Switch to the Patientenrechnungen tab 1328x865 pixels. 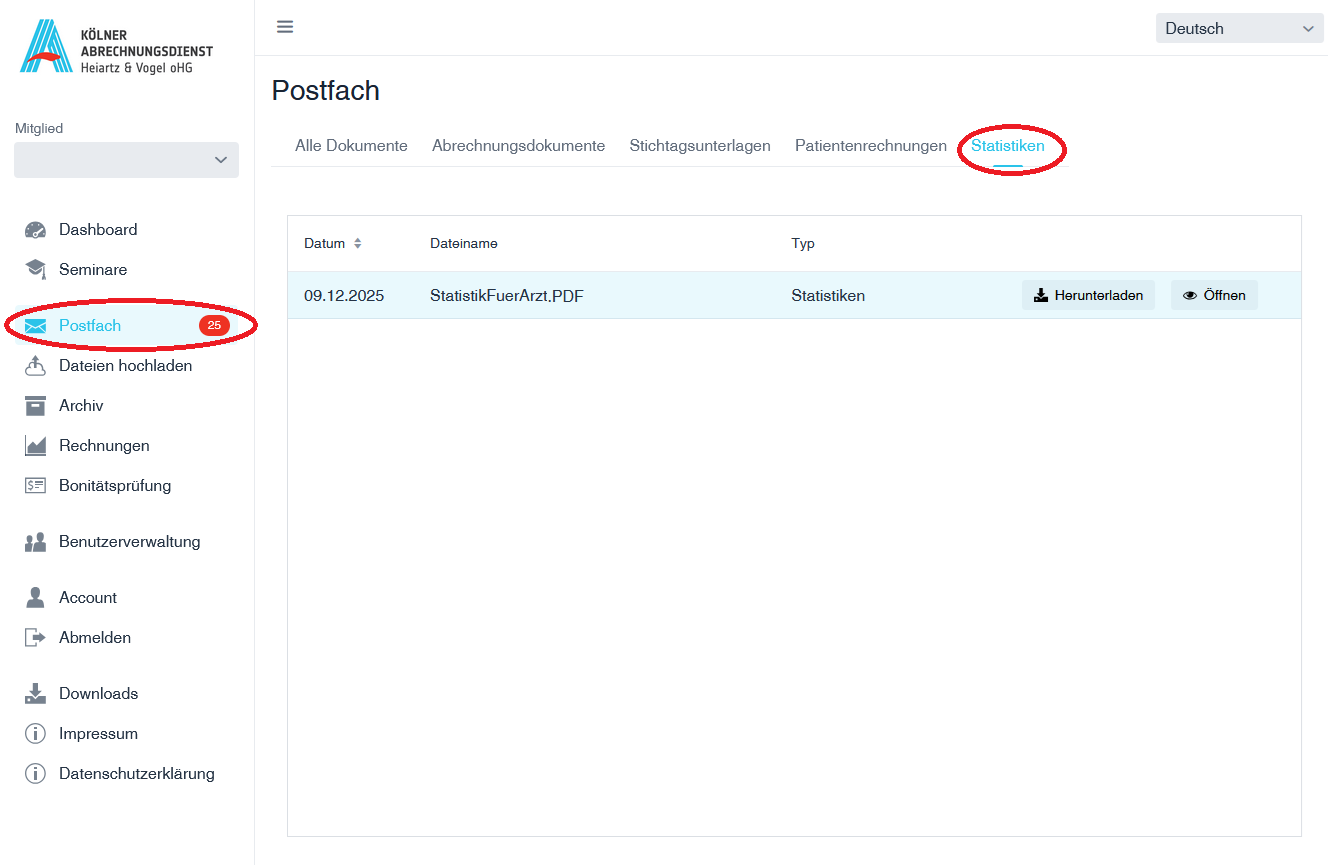870,146
